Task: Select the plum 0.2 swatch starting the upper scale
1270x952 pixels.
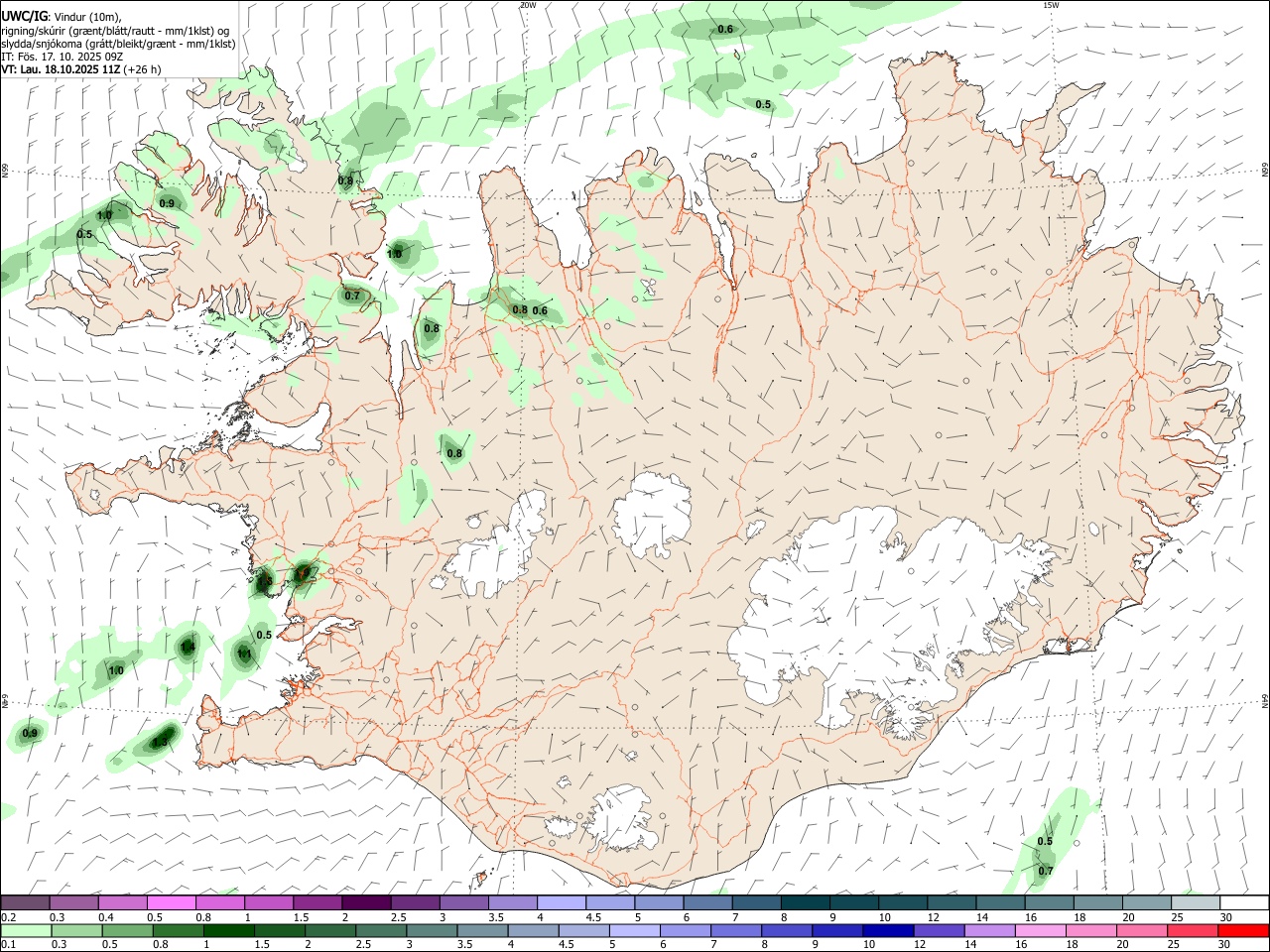Action: 26,903
